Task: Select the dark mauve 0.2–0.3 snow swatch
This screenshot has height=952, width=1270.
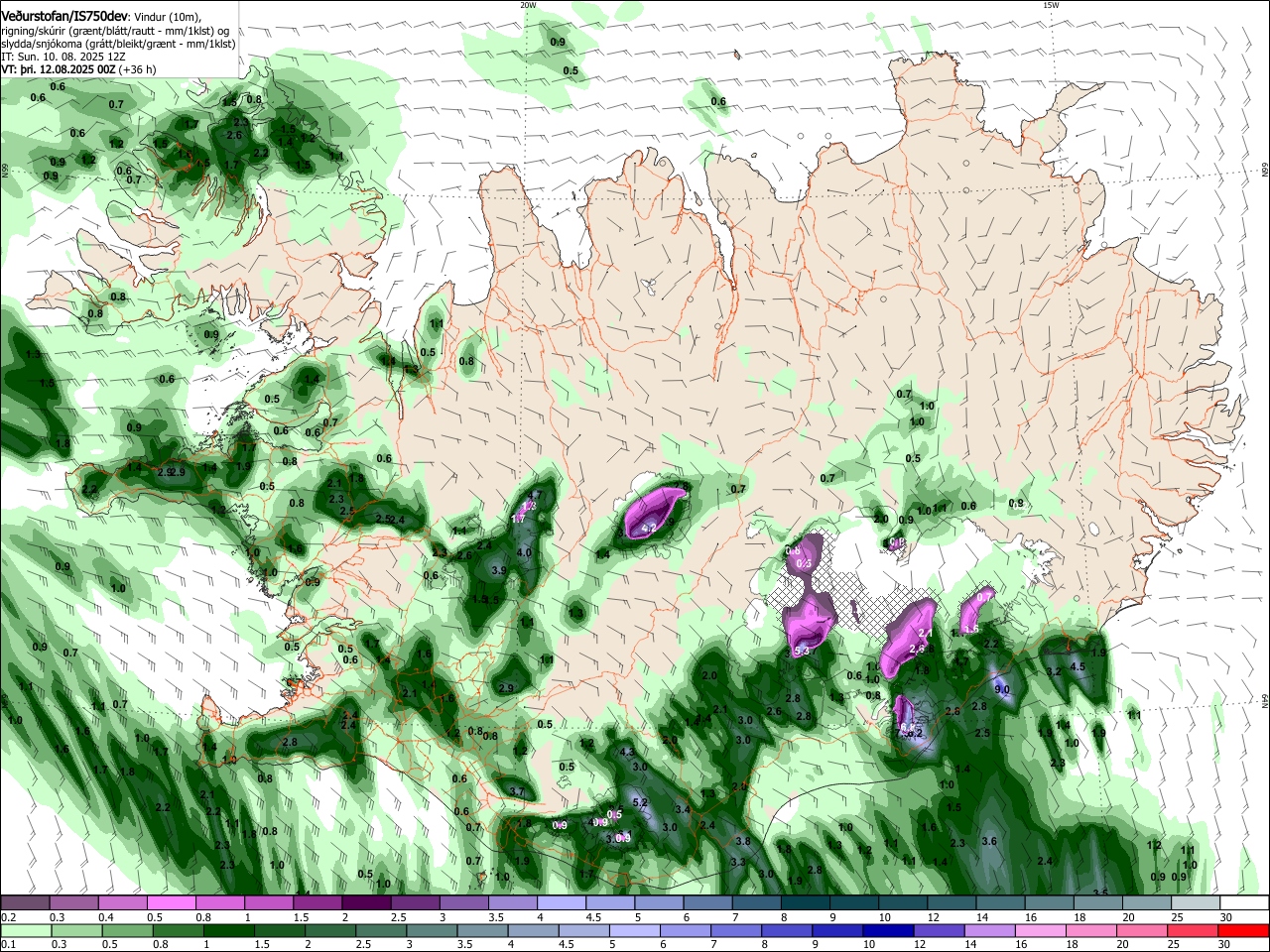Action: click(25, 903)
